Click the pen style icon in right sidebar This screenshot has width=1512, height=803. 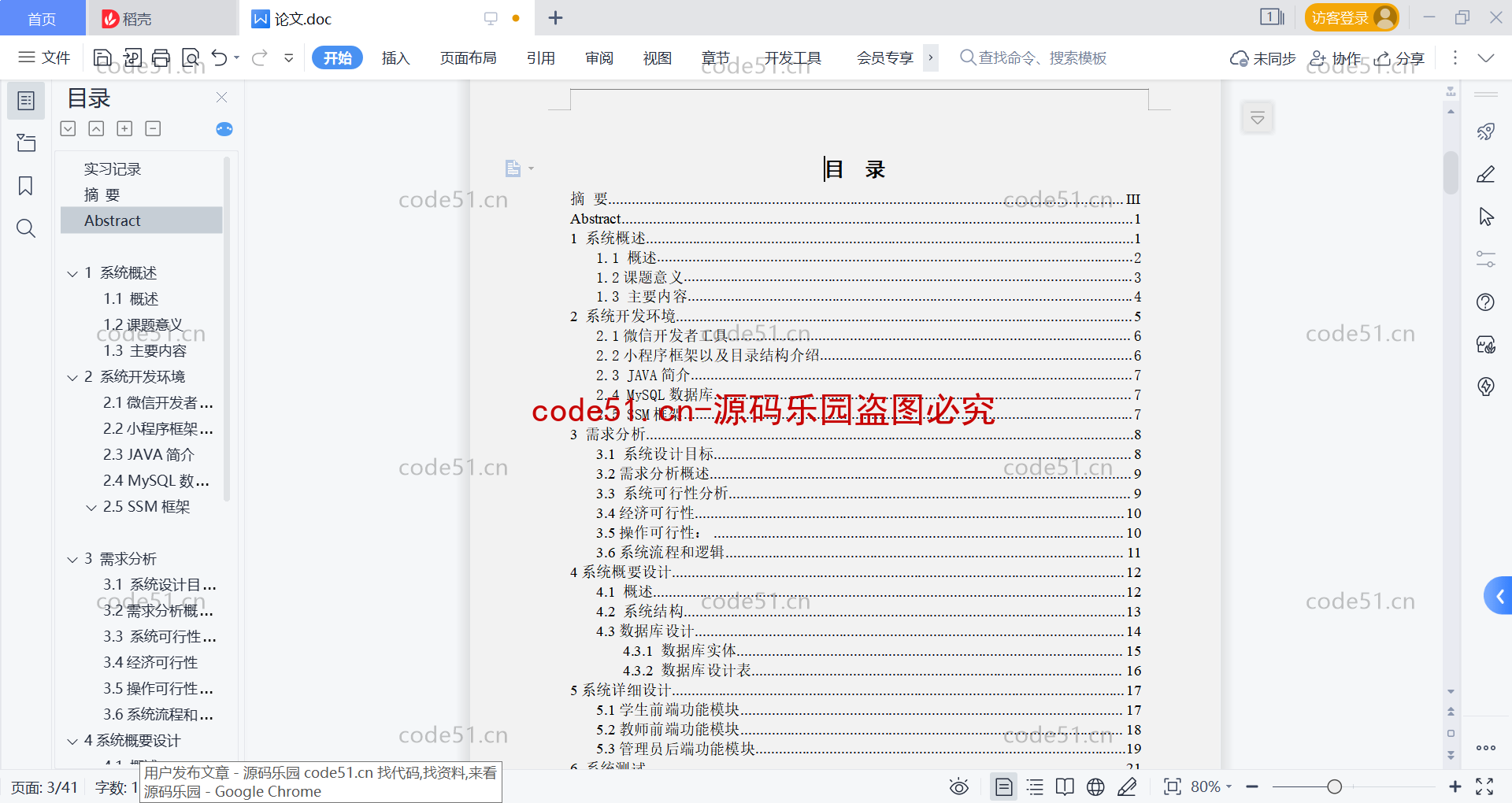click(1485, 174)
